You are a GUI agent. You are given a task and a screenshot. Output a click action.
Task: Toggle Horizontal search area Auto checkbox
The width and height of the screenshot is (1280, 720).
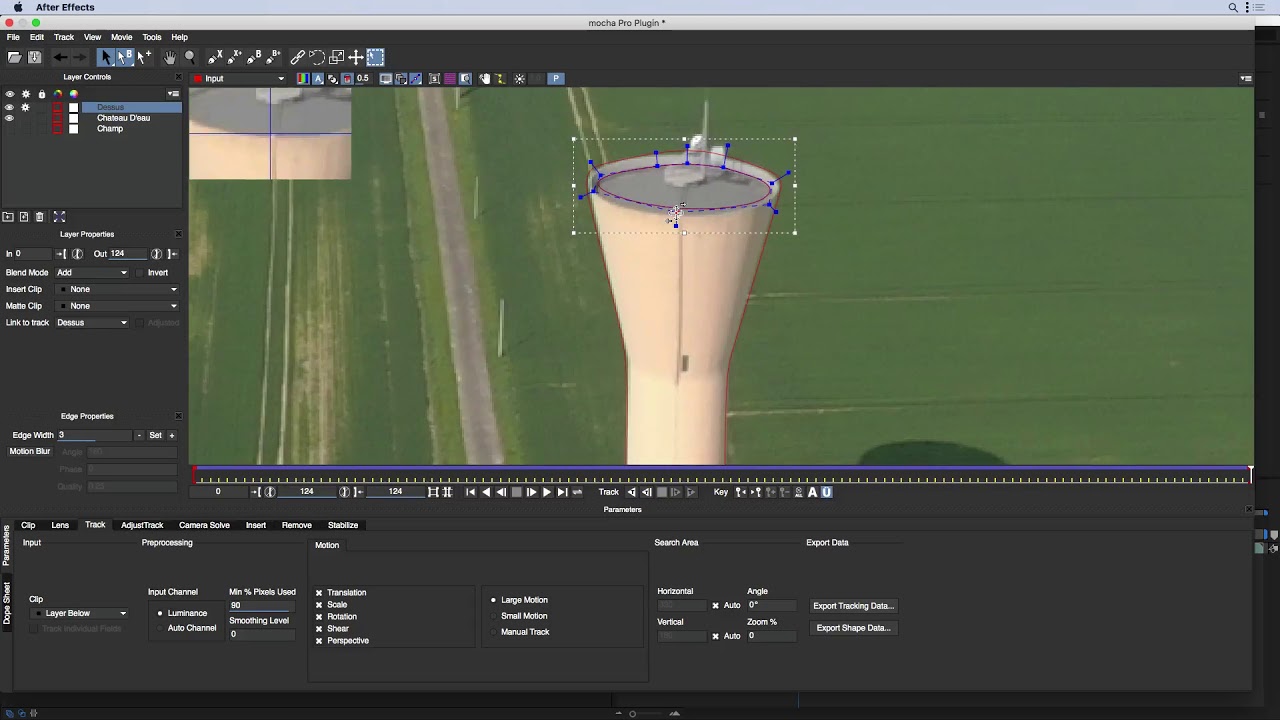point(715,606)
